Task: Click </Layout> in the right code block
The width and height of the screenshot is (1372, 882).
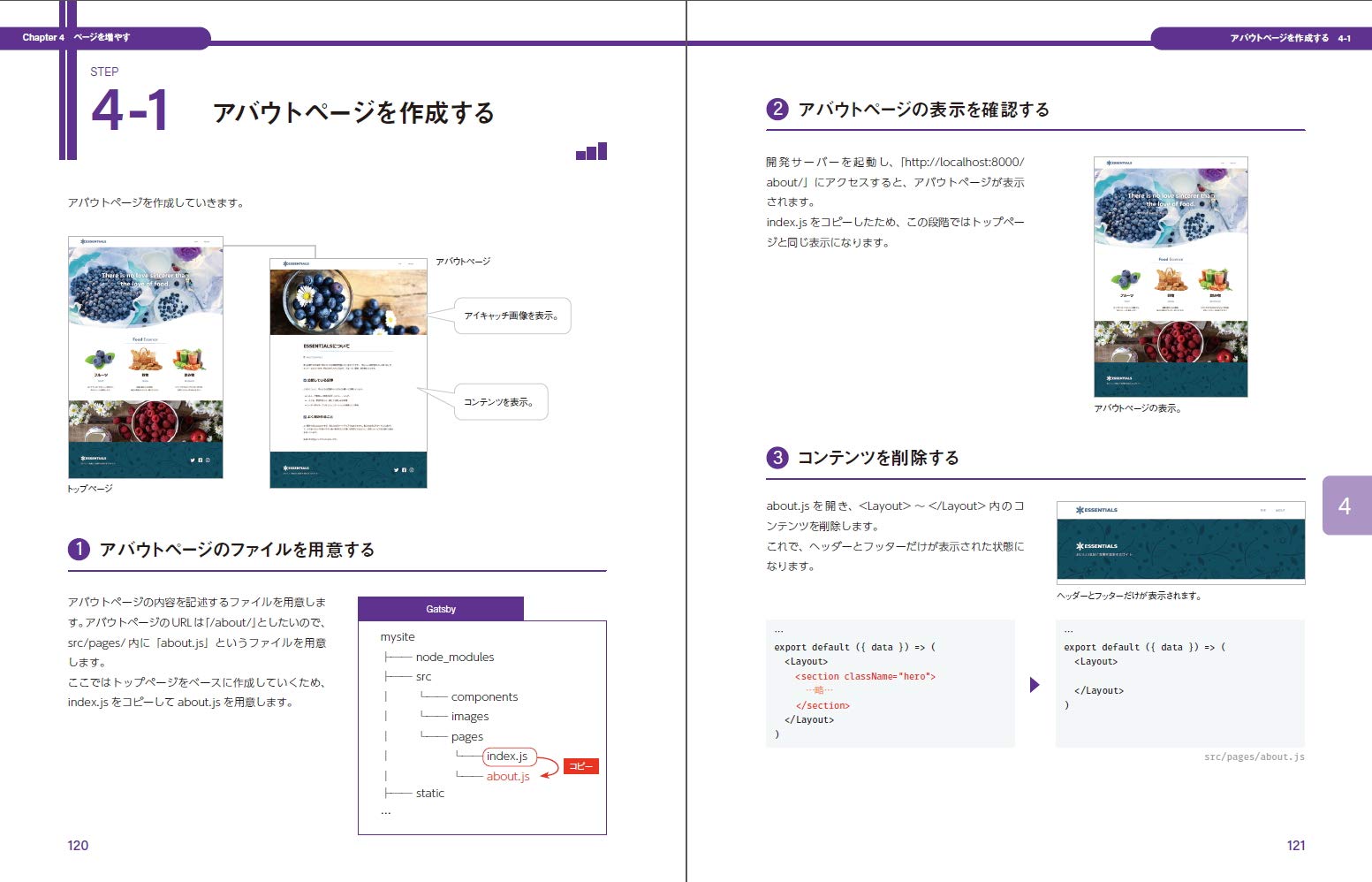Action: [1099, 690]
